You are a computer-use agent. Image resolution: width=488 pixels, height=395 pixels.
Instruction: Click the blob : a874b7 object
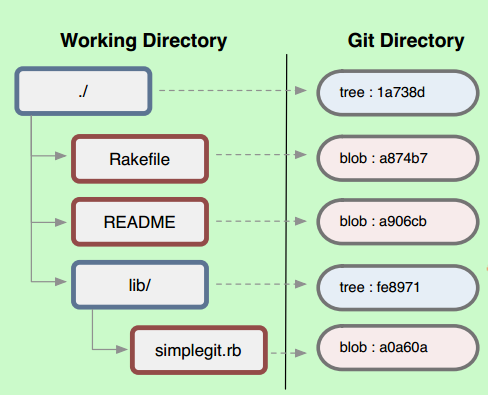point(398,158)
